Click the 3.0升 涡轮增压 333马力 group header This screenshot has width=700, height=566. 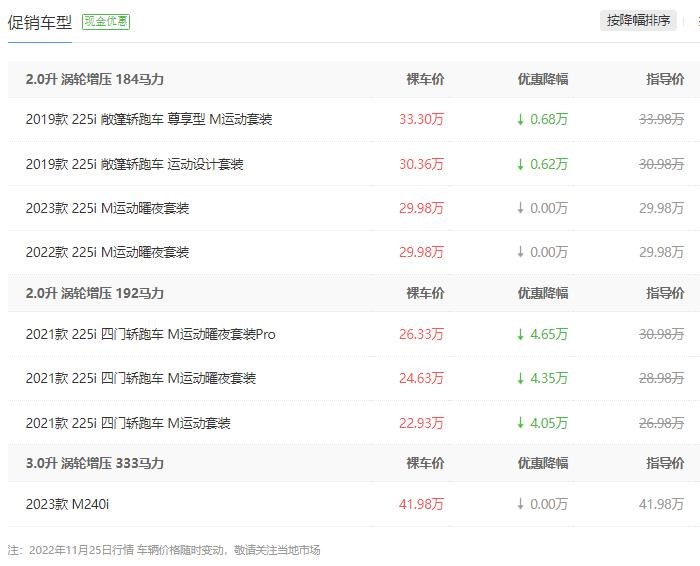[x=95, y=463]
